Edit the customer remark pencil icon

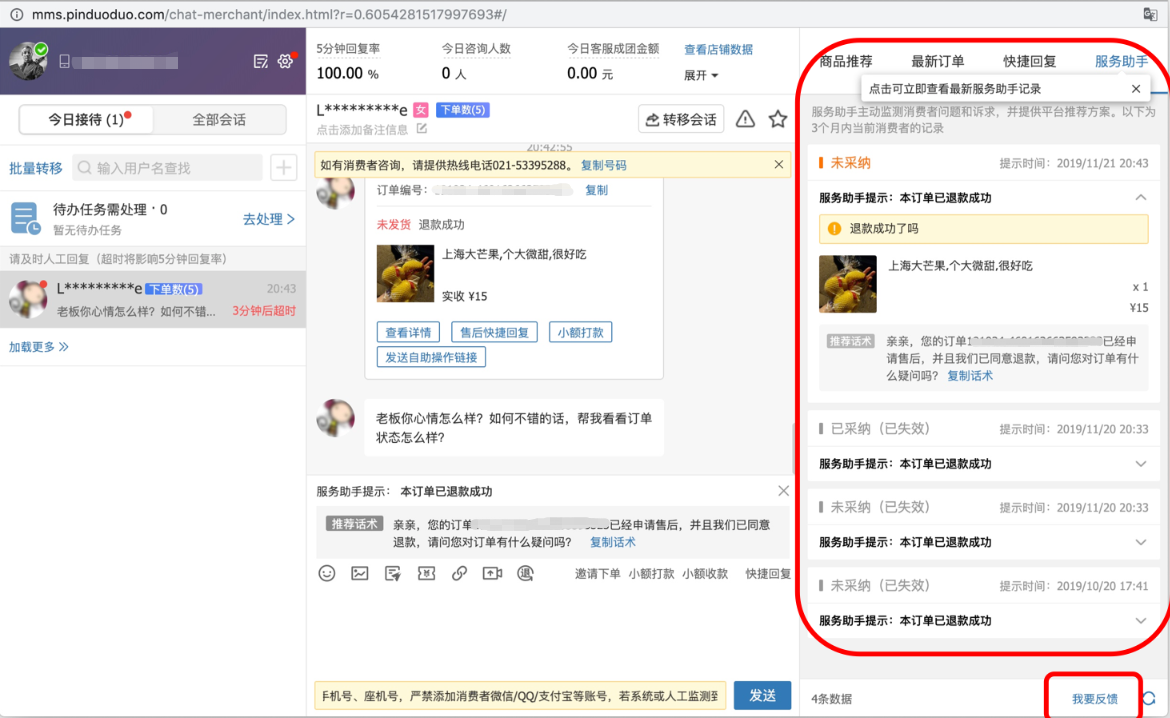(422, 128)
